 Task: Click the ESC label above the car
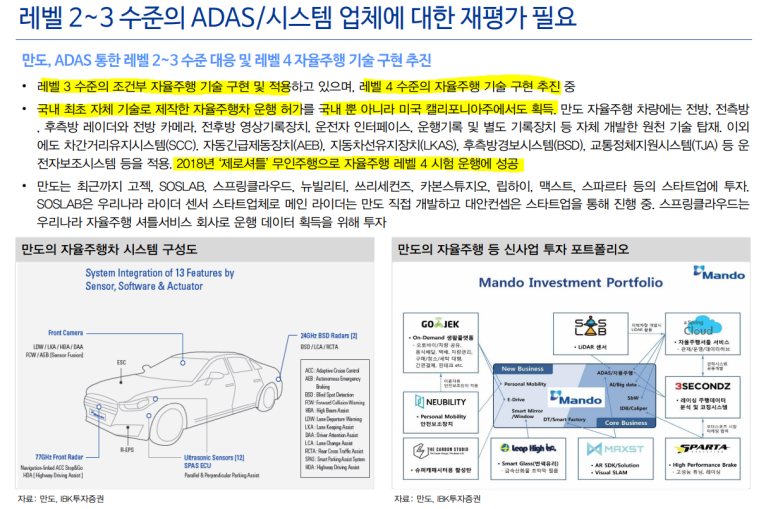pos(121,363)
